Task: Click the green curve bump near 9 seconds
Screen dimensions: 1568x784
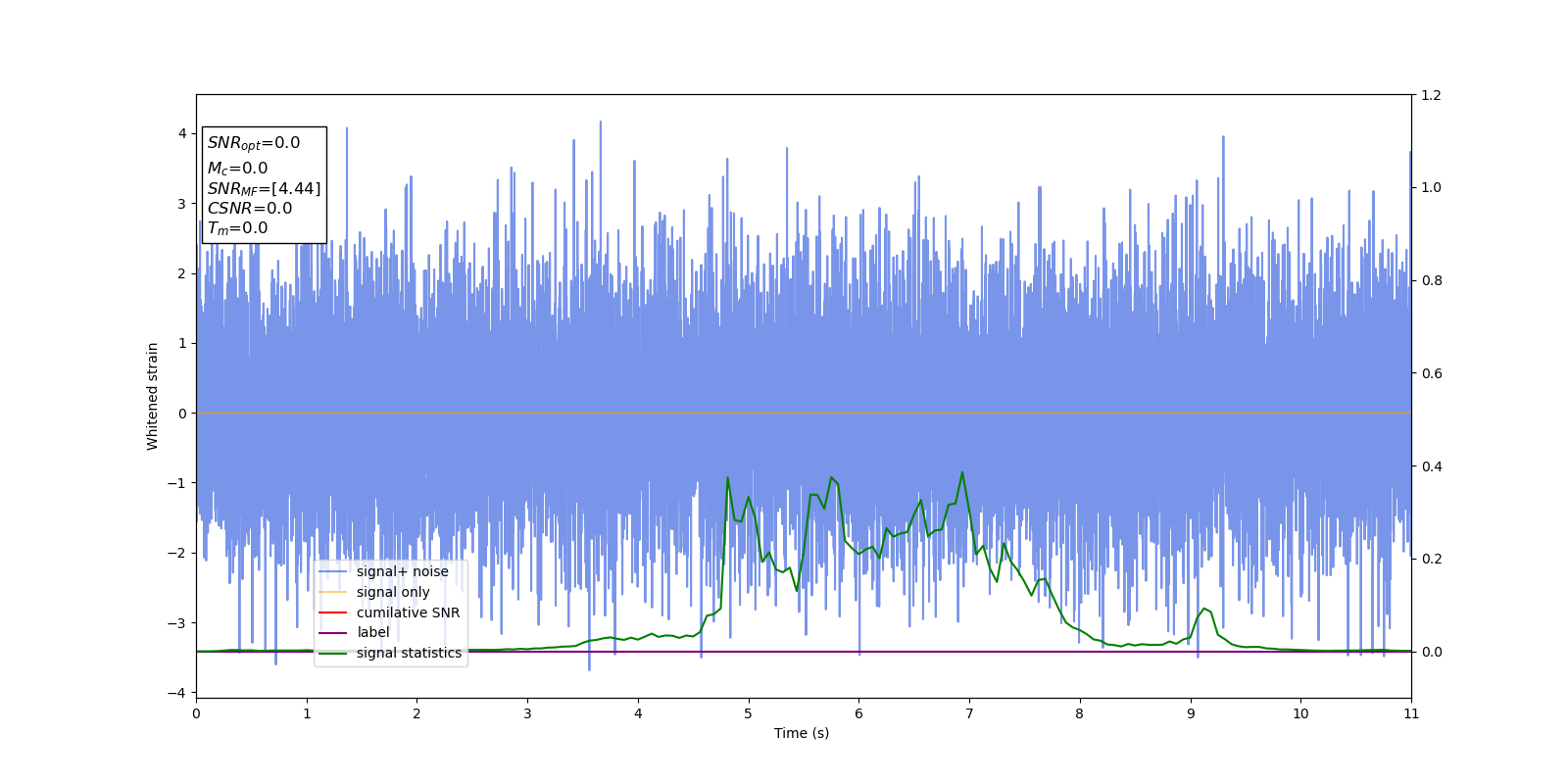Action: (1204, 609)
